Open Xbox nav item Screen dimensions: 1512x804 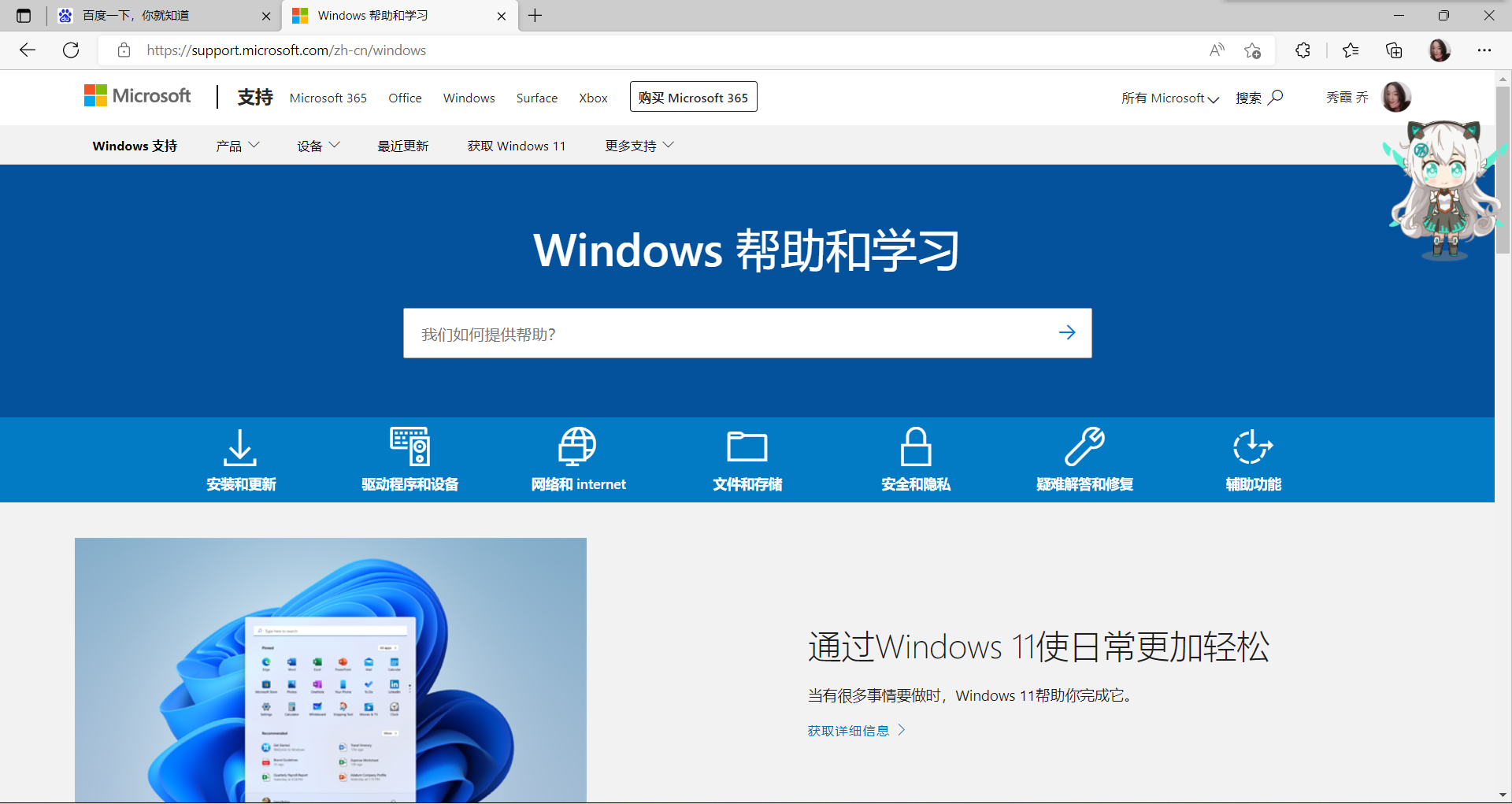[593, 98]
